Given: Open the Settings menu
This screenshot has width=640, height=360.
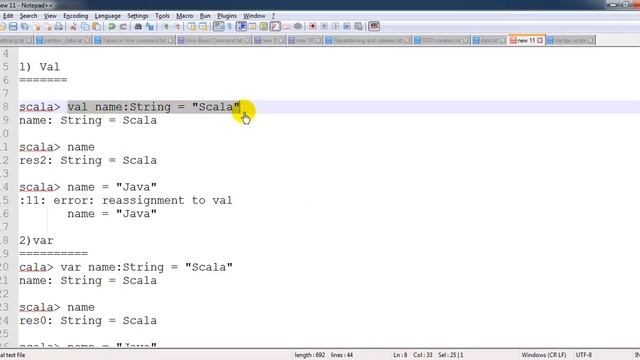Looking at the screenshot, I should pos(138,16).
